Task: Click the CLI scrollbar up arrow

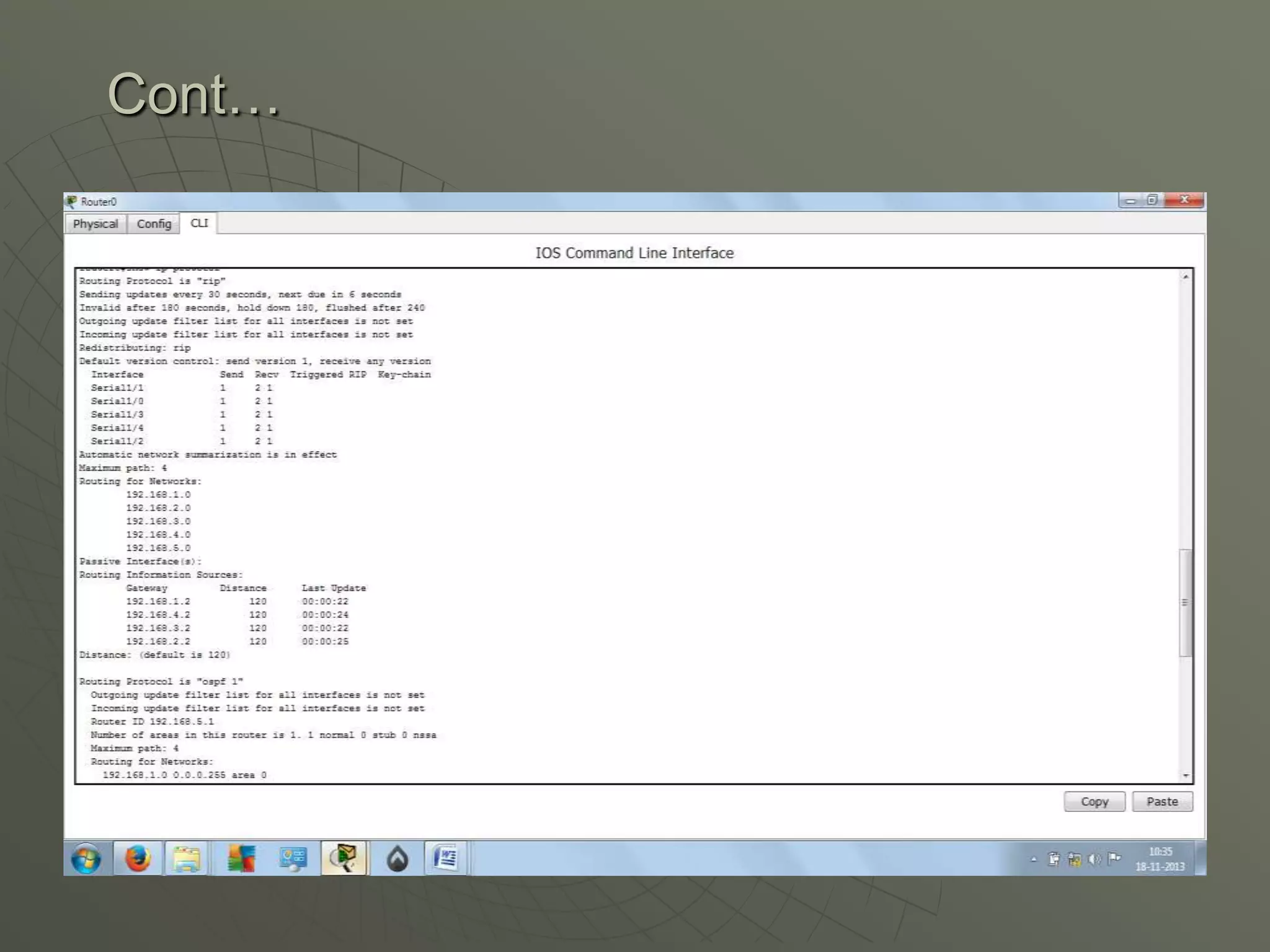Action: [1186, 277]
